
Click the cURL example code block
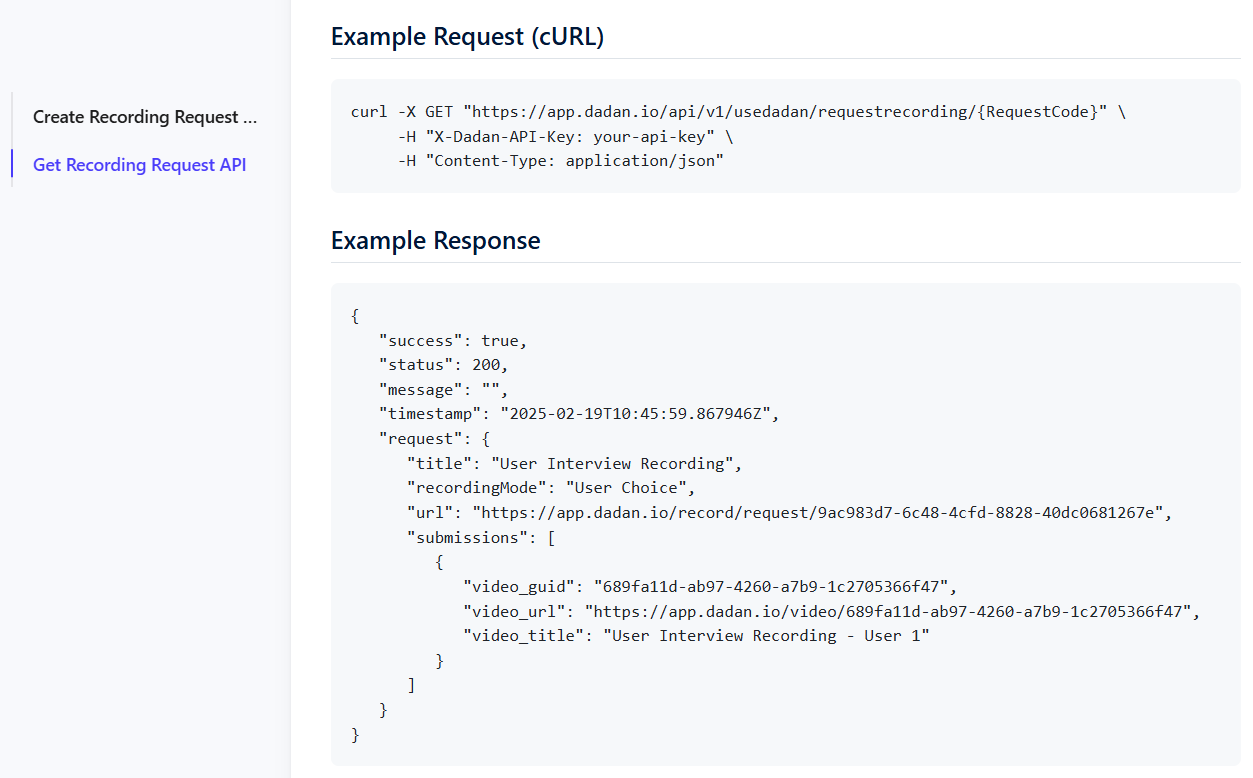(x=786, y=136)
